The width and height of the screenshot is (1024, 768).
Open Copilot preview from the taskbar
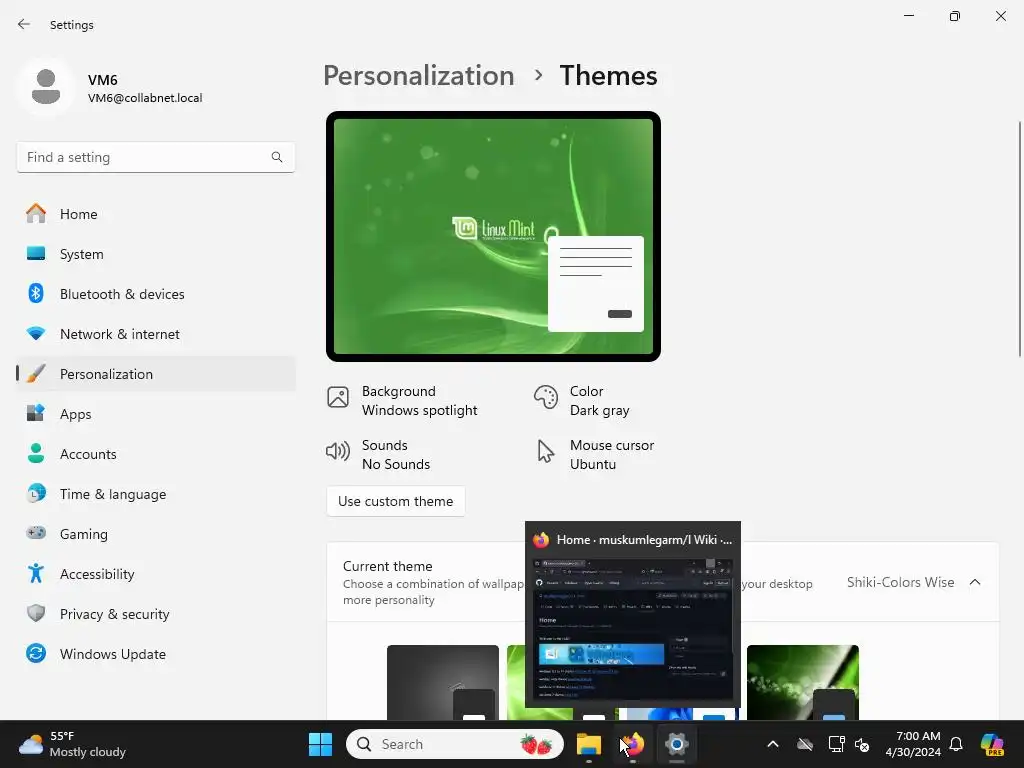coord(993,744)
